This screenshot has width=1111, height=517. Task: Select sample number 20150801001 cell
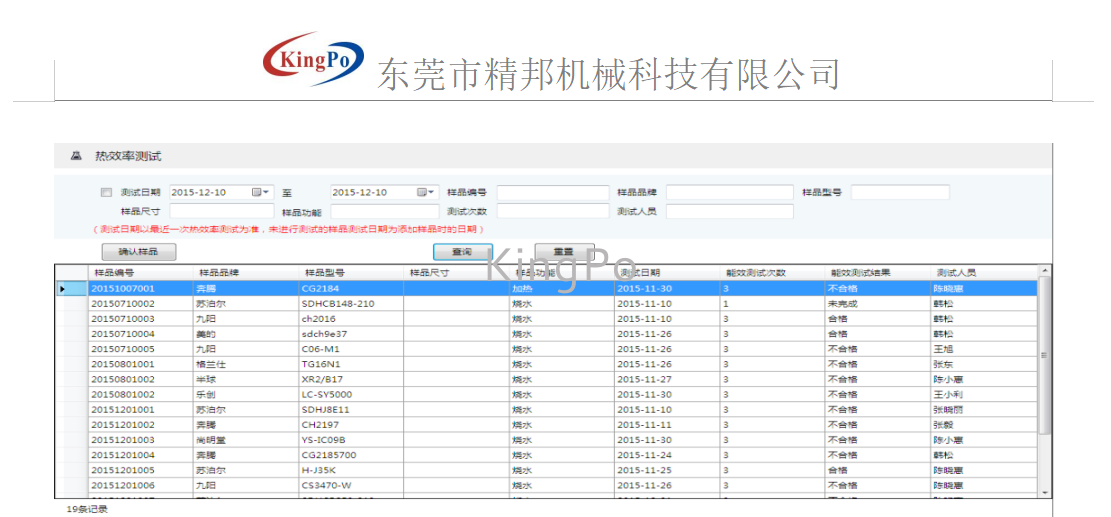point(140,364)
